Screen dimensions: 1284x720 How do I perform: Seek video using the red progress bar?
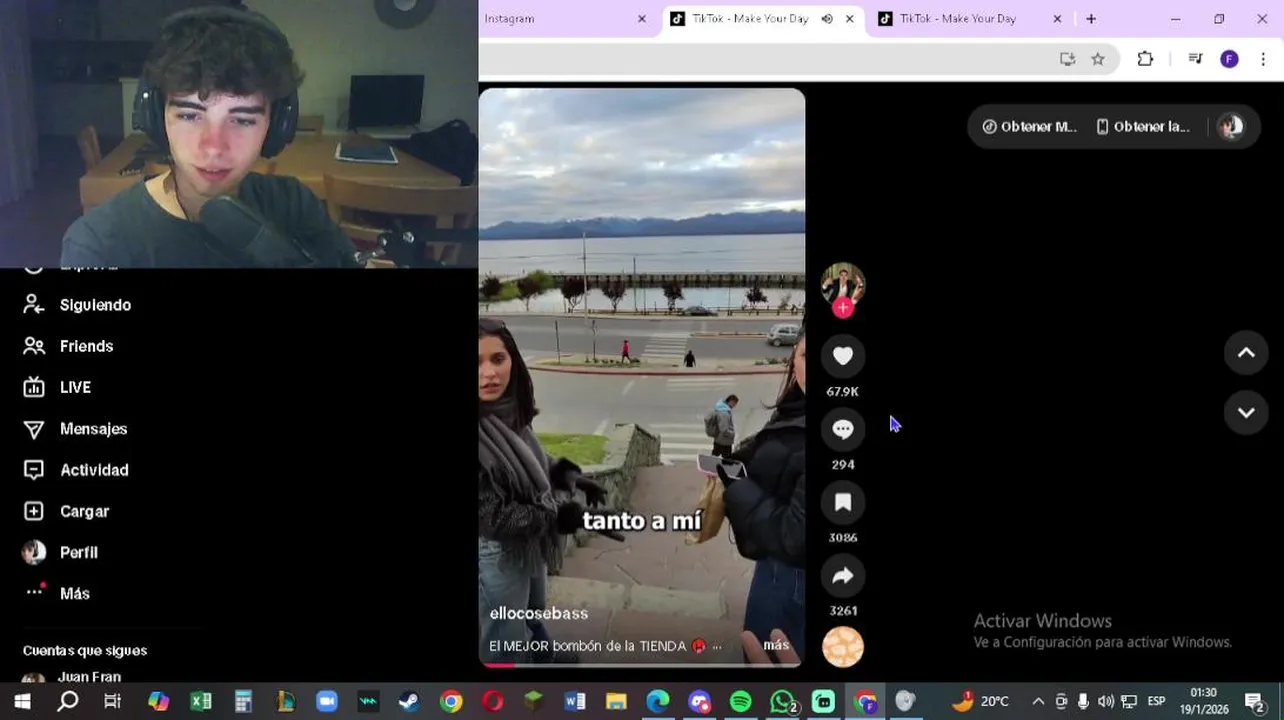pos(641,665)
